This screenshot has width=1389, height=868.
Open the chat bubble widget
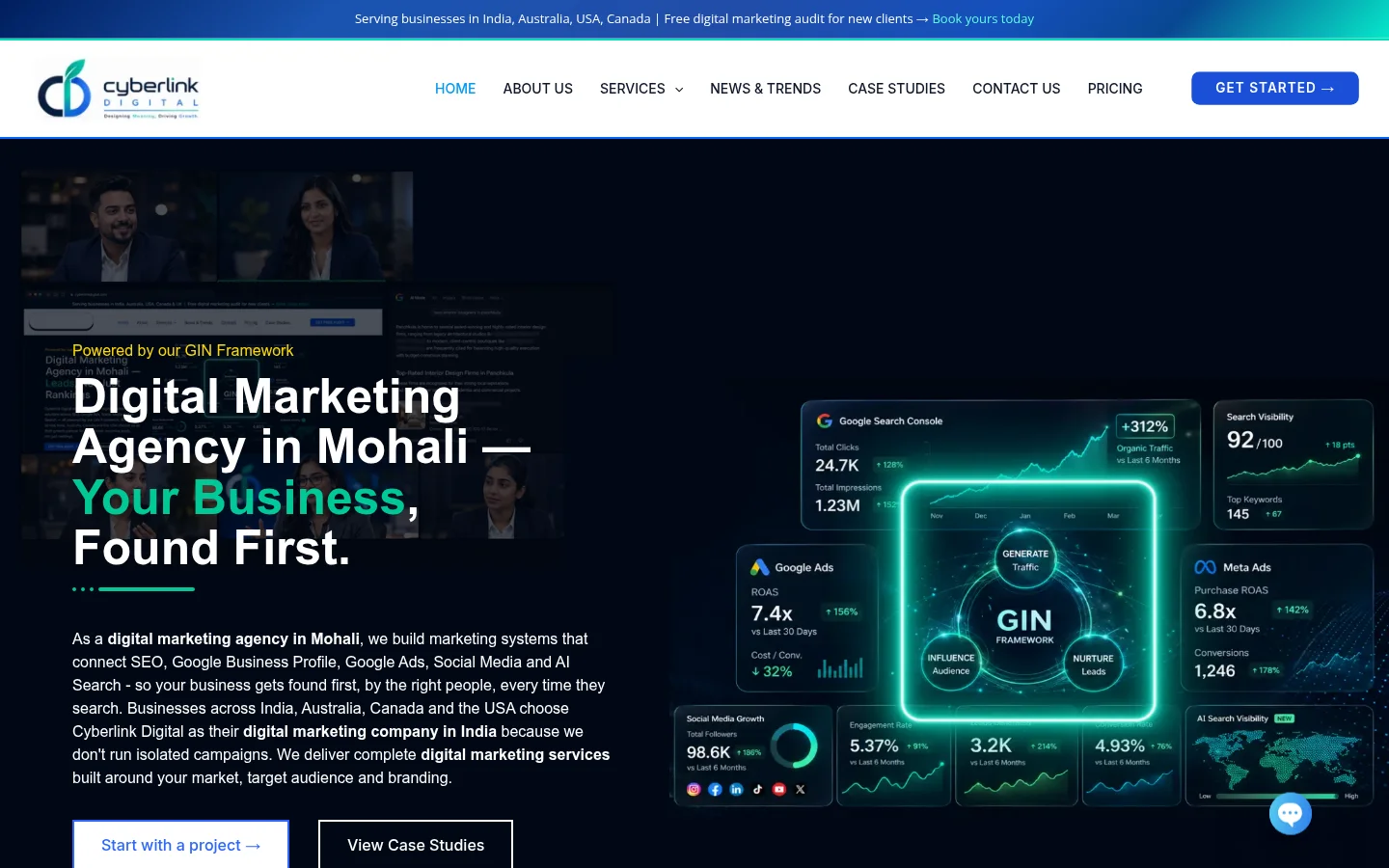click(x=1291, y=813)
